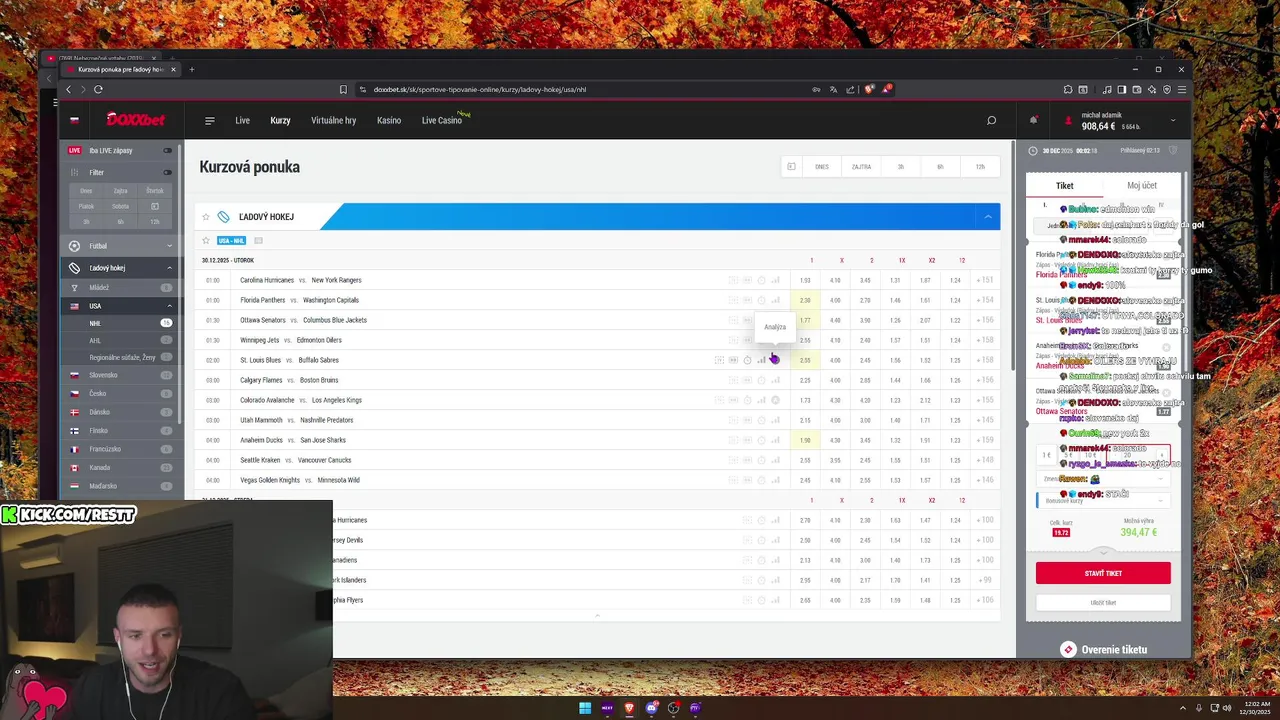Filter matches by ZAJTRA
Image resolution: width=1280 pixels, height=720 pixels.
click(861, 167)
